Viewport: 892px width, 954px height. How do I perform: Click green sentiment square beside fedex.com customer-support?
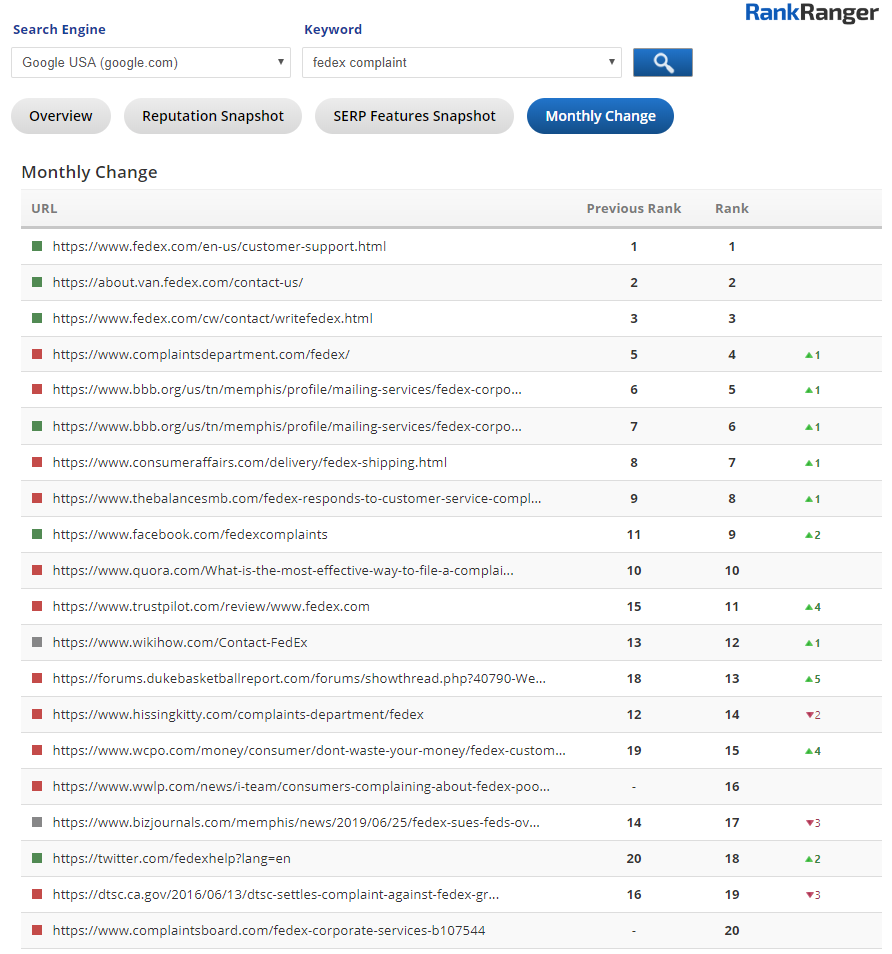(x=37, y=246)
